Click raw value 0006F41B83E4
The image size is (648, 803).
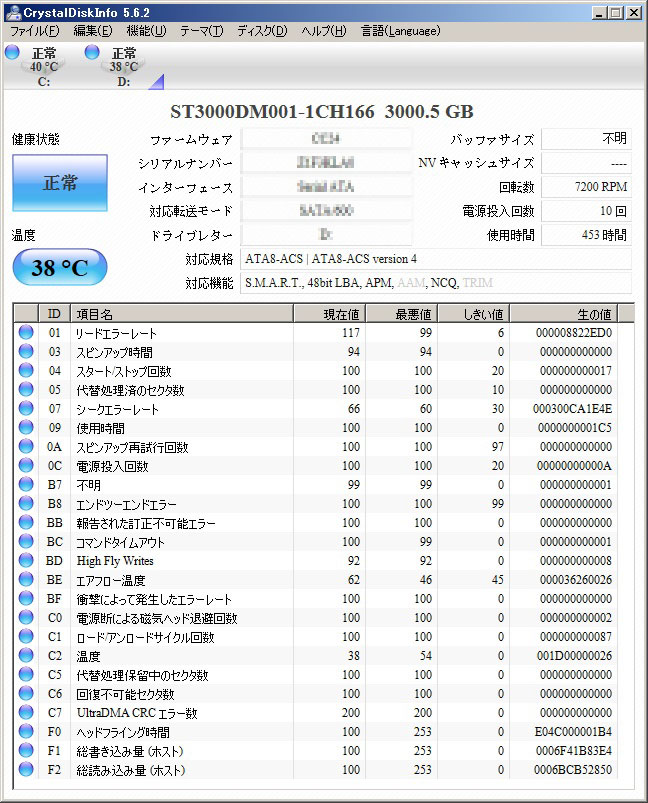click(x=574, y=751)
